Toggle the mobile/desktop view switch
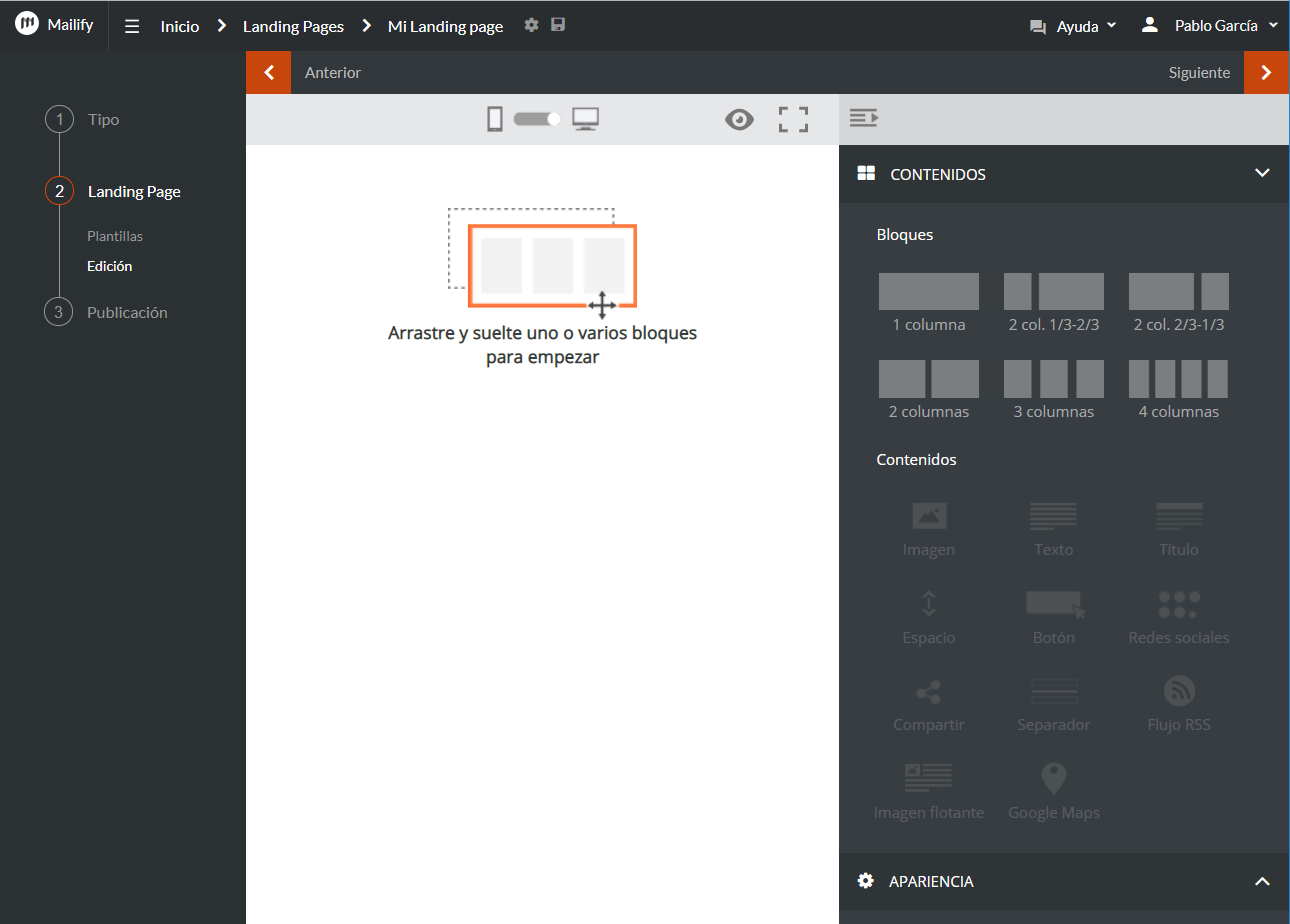Screen dimensions: 1290x924 coord(538,119)
